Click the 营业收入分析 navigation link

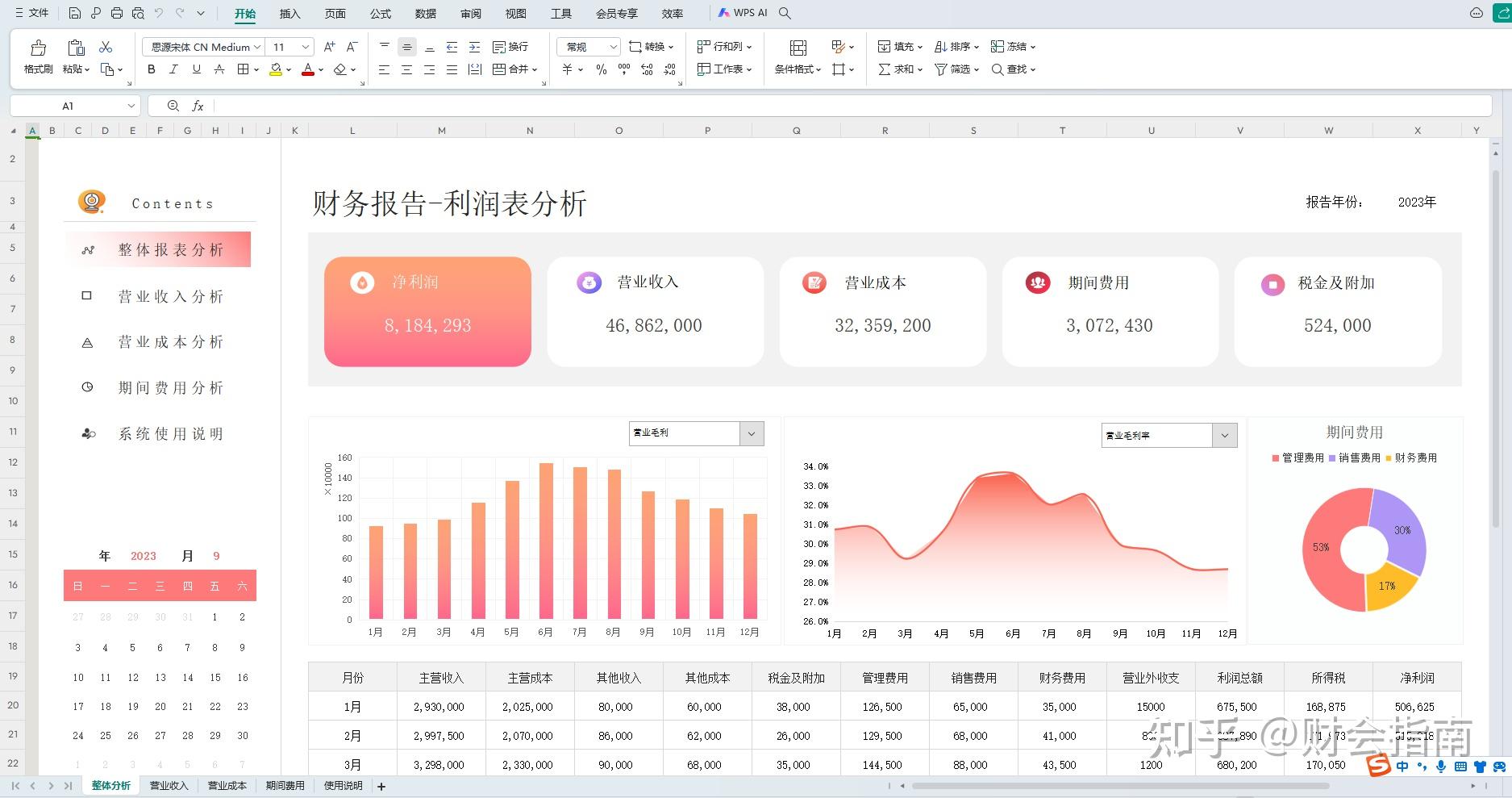[x=171, y=296]
